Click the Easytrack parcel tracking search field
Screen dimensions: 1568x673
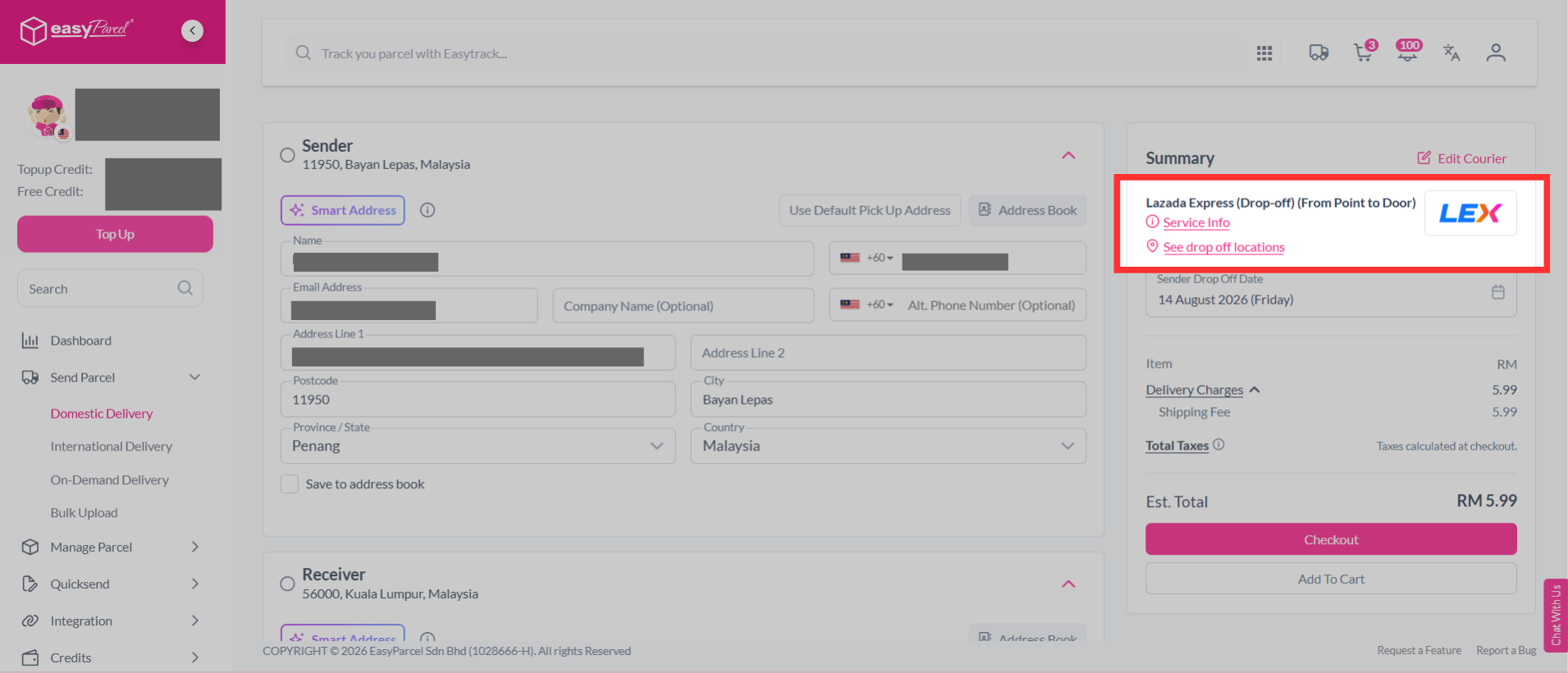tap(763, 53)
